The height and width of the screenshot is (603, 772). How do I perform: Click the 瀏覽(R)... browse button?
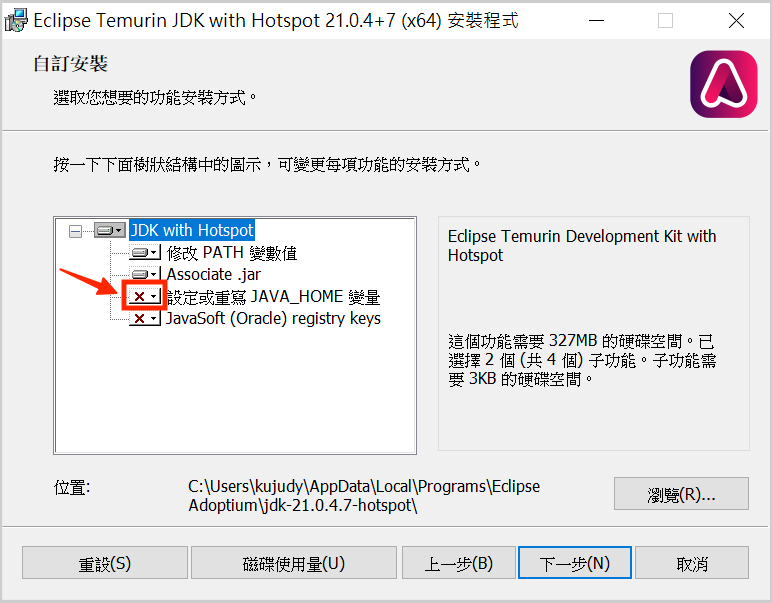[x=681, y=494]
